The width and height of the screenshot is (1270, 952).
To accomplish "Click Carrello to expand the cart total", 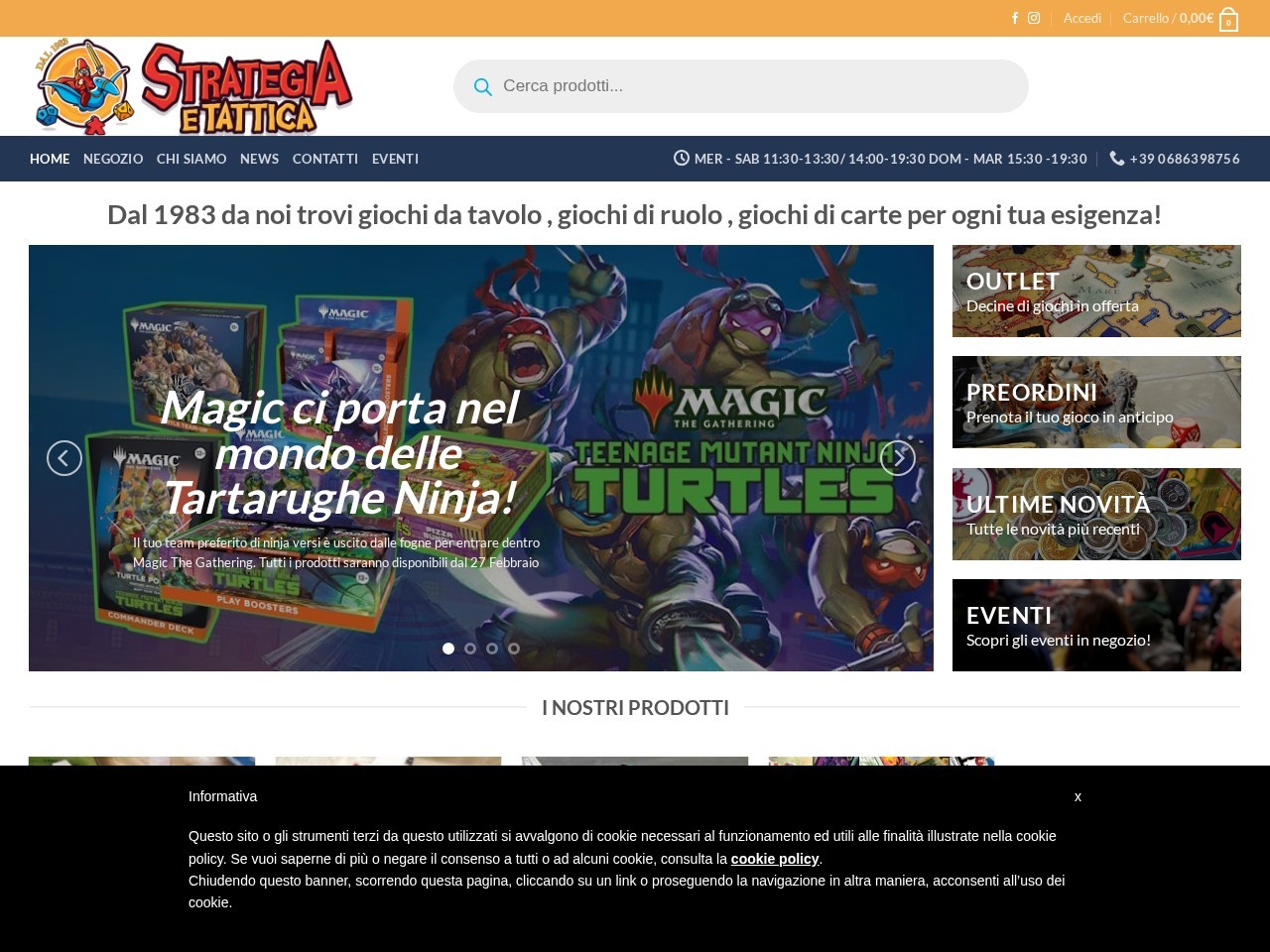I will (x=1147, y=18).
